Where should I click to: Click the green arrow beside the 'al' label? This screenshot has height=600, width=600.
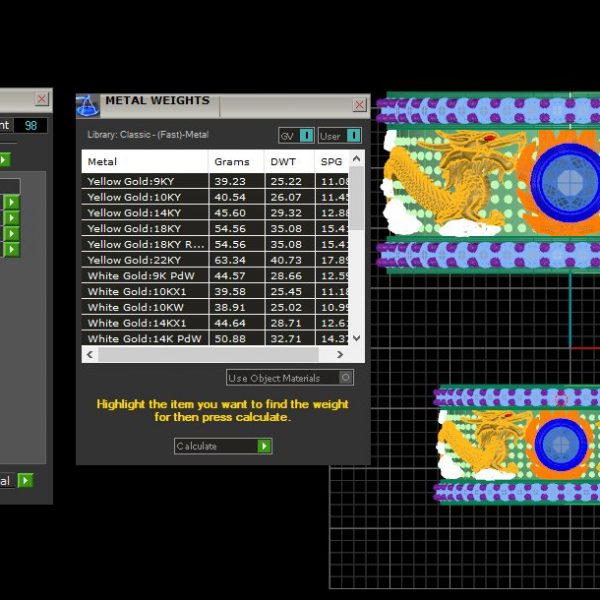pos(25,480)
